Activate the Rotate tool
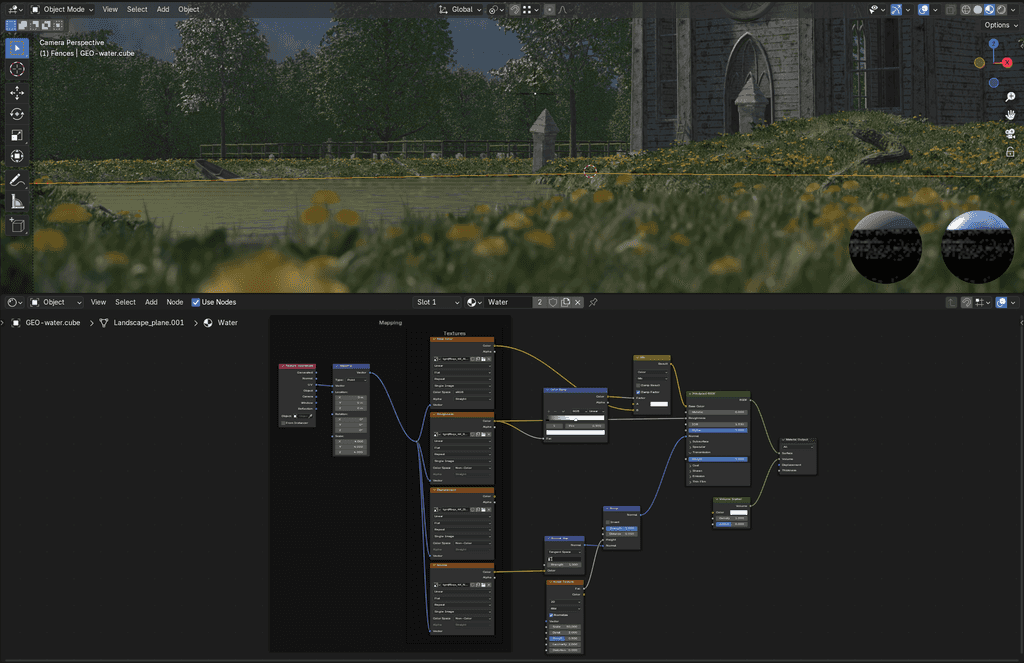This screenshot has width=1024, height=663. pyautogui.click(x=16, y=113)
